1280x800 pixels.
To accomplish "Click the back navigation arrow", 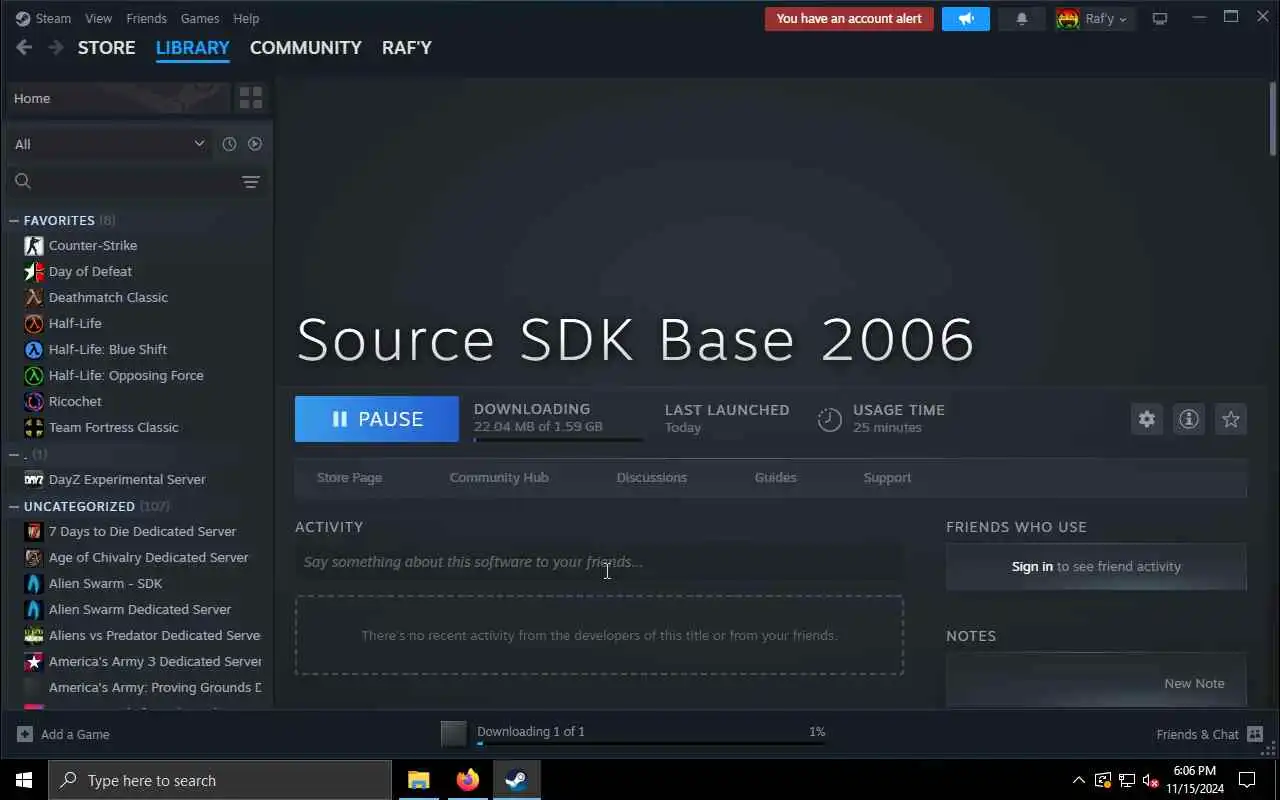I will [x=24, y=47].
